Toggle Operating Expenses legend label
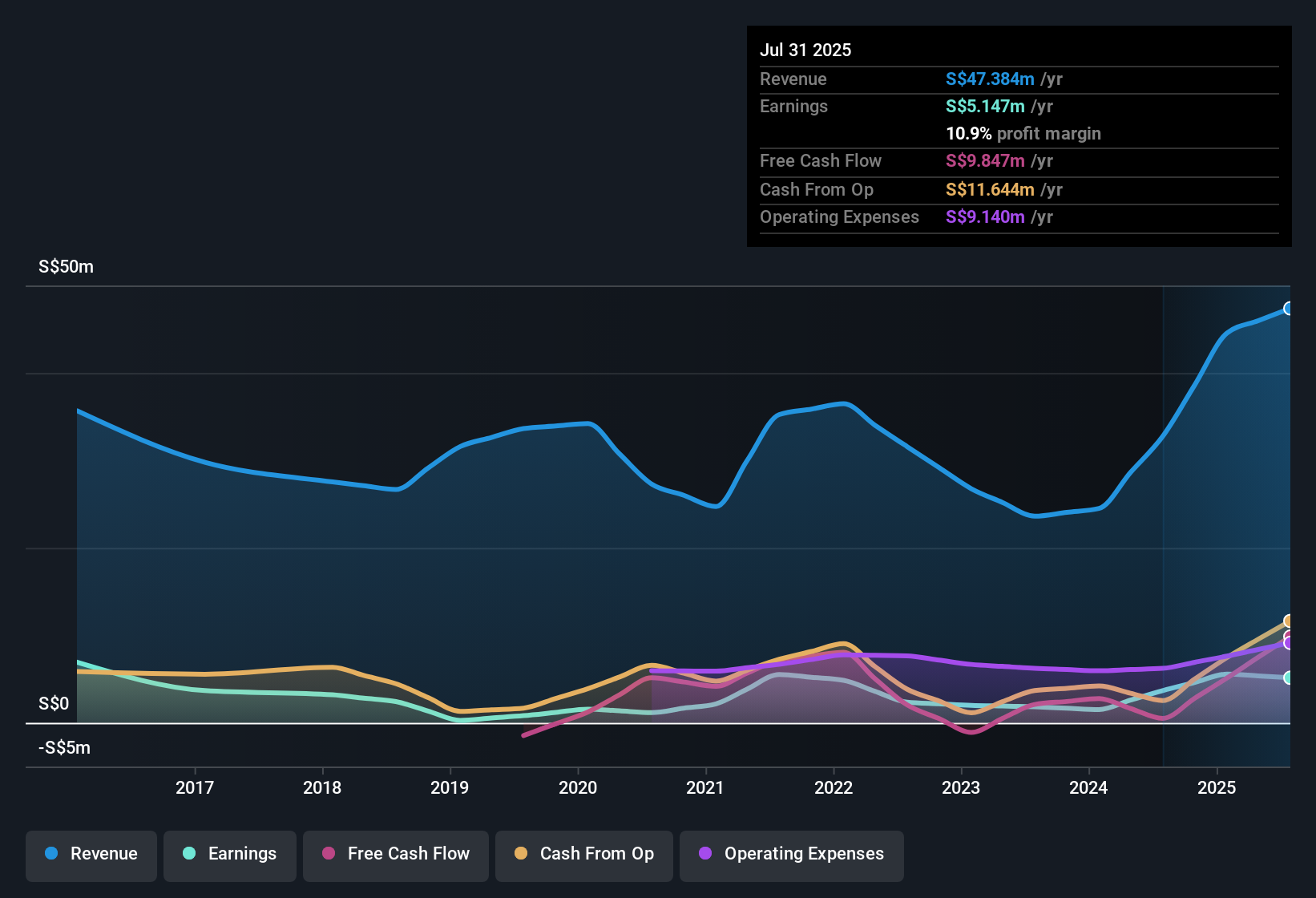 click(x=804, y=853)
